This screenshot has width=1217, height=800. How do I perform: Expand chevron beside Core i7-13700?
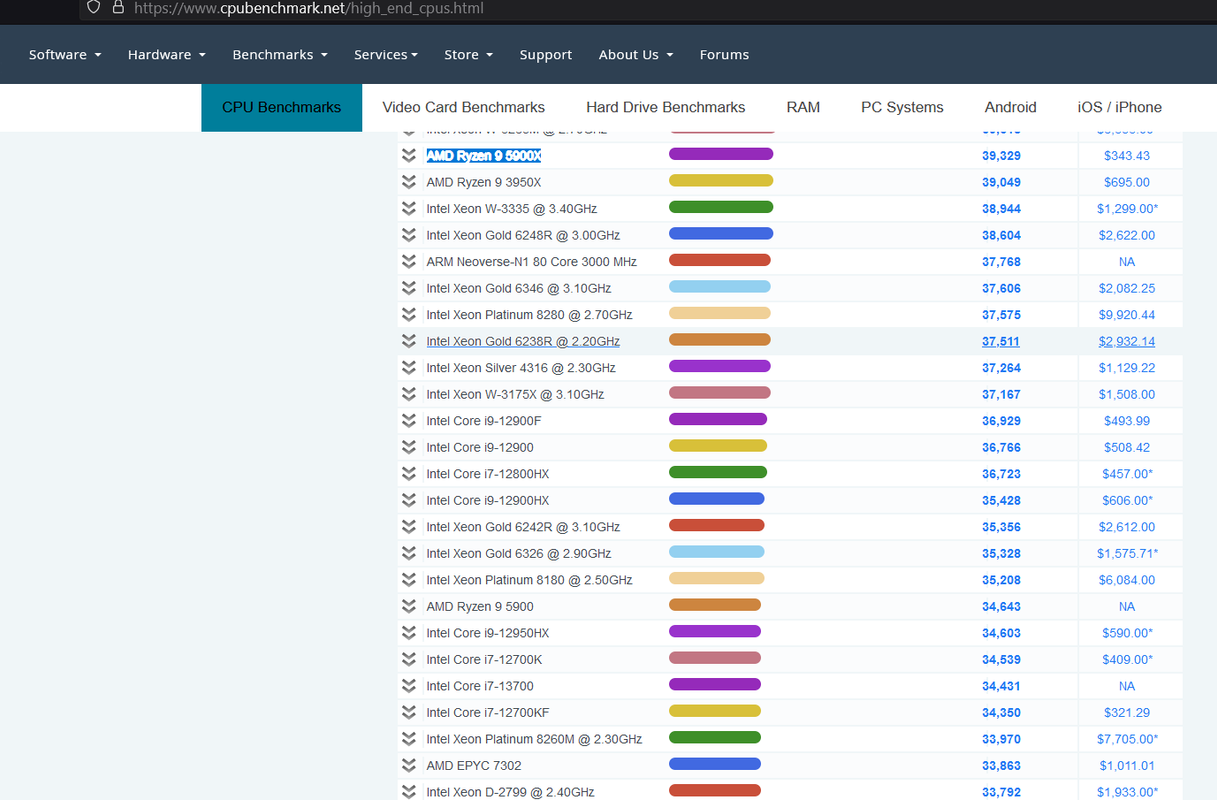click(408, 686)
